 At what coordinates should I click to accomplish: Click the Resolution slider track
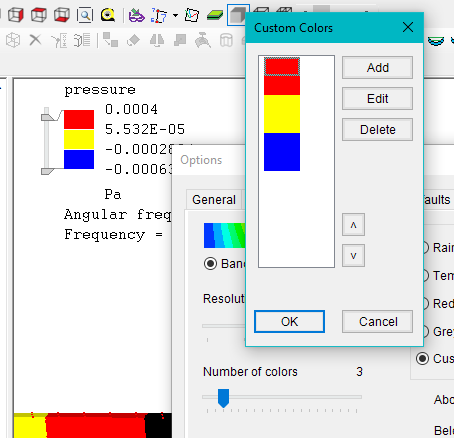[x=223, y=326]
